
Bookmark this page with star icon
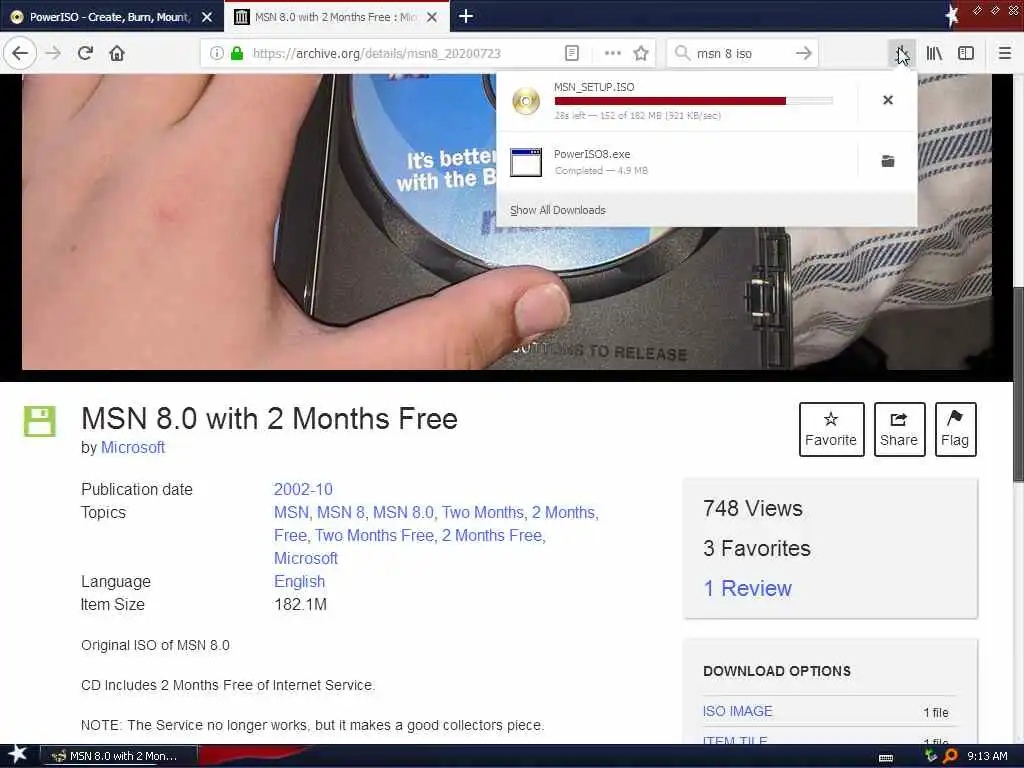[x=641, y=53]
